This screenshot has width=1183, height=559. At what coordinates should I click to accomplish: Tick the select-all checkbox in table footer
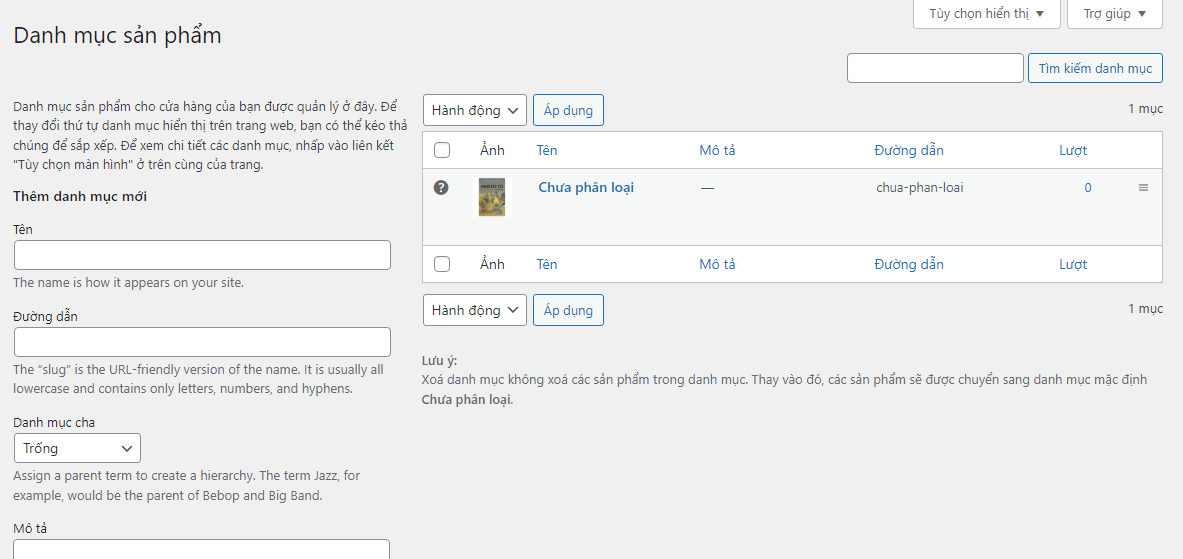[x=442, y=264]
